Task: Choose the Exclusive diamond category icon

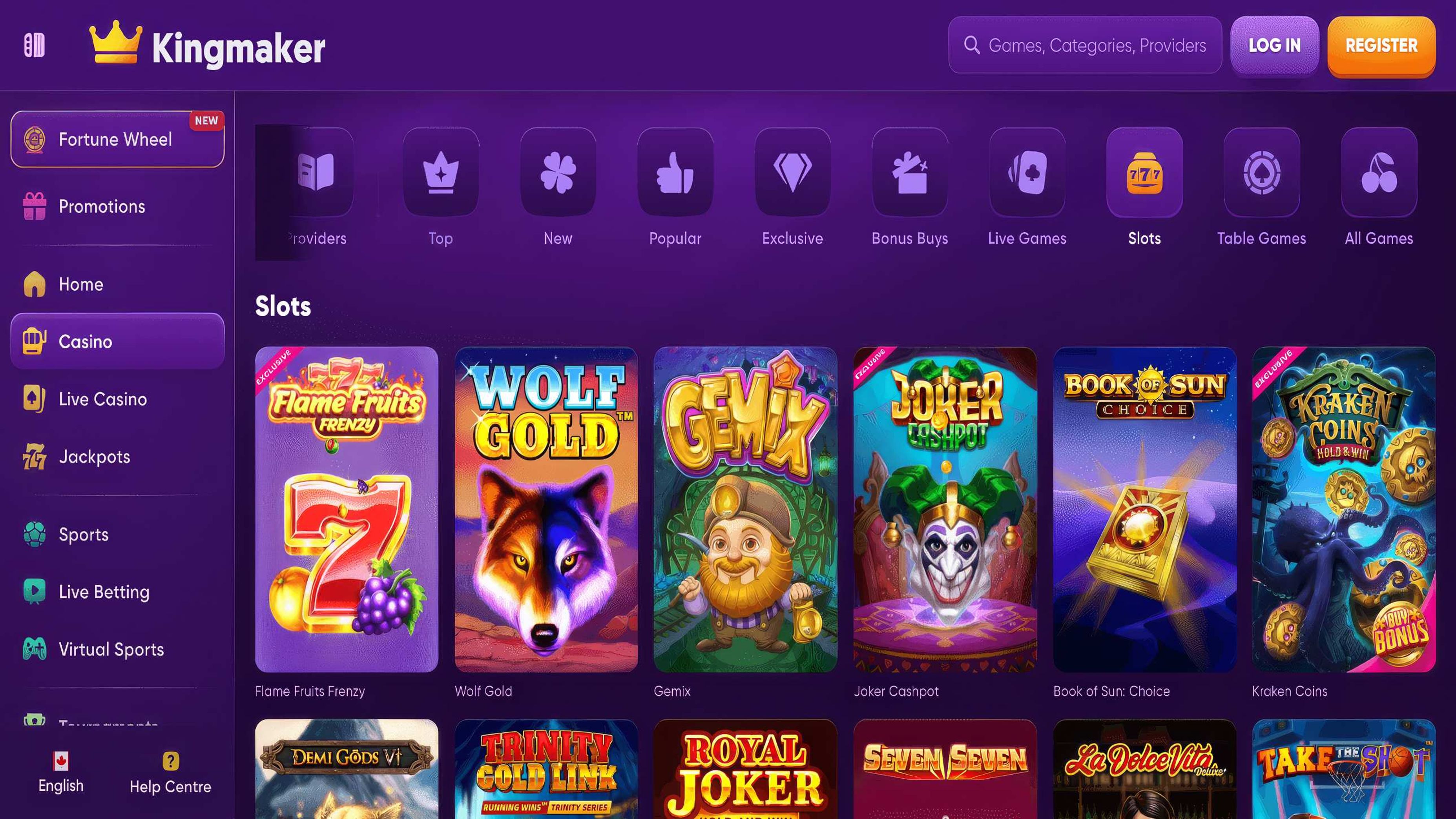Action: (792, 172)
